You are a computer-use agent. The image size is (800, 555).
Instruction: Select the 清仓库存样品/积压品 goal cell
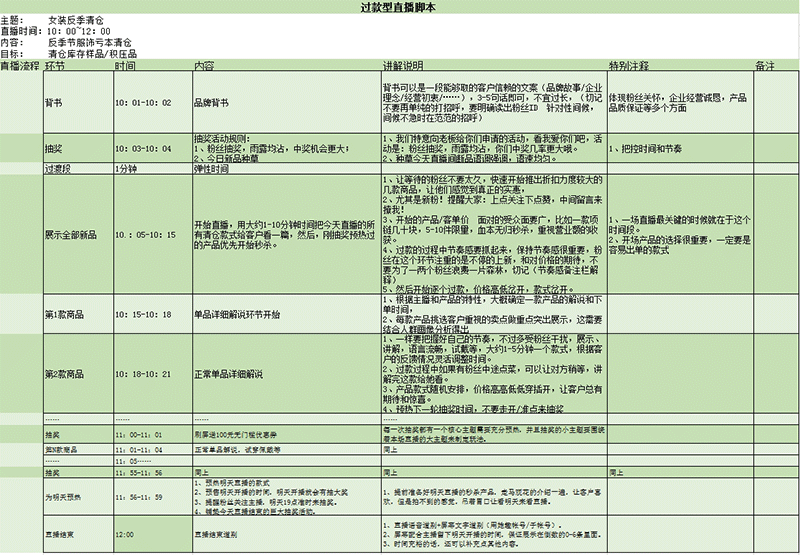[x=93, y=54]
